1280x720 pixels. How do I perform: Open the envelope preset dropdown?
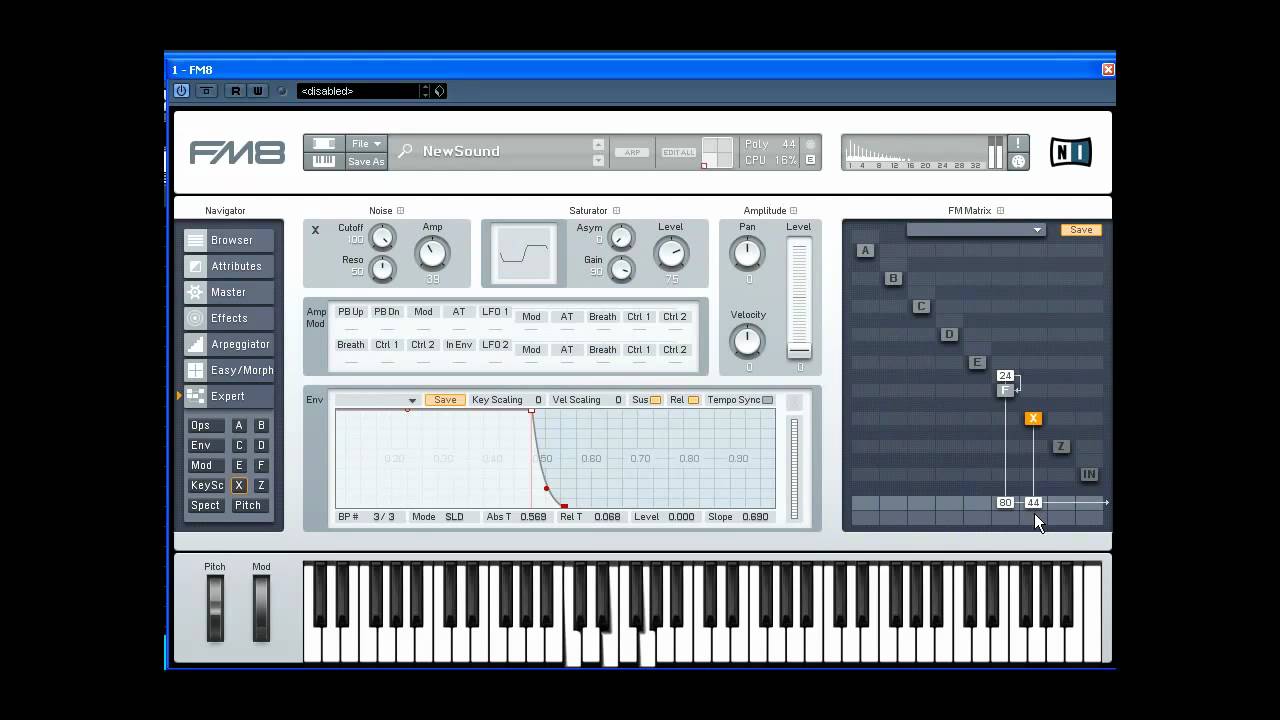[x=376, y=400]
